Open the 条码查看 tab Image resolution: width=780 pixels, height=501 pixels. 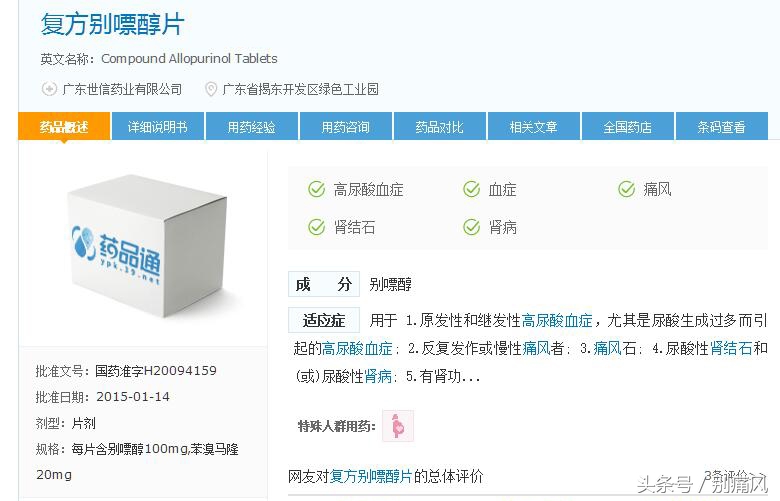722,126
